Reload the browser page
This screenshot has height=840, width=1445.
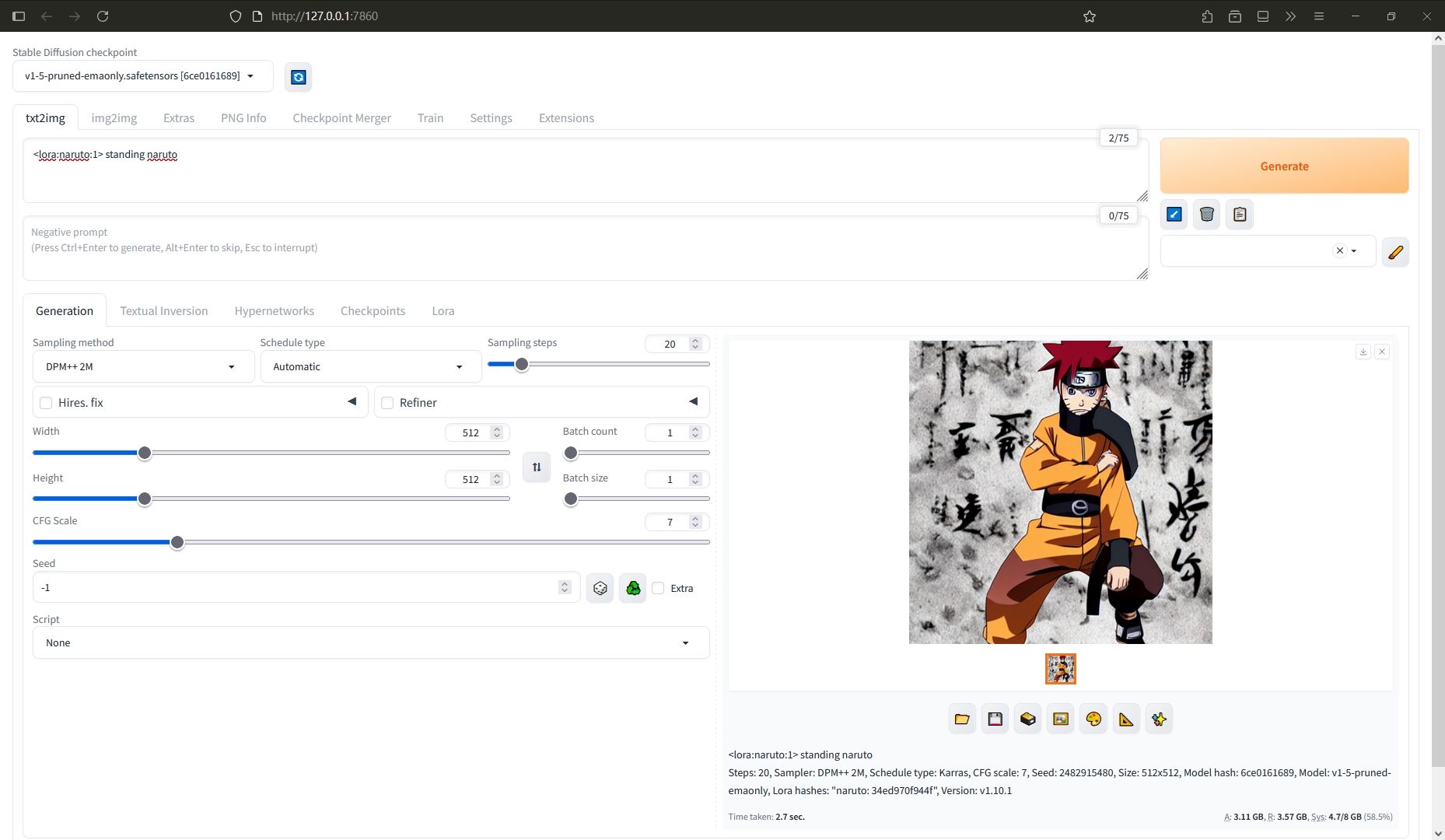103,16
